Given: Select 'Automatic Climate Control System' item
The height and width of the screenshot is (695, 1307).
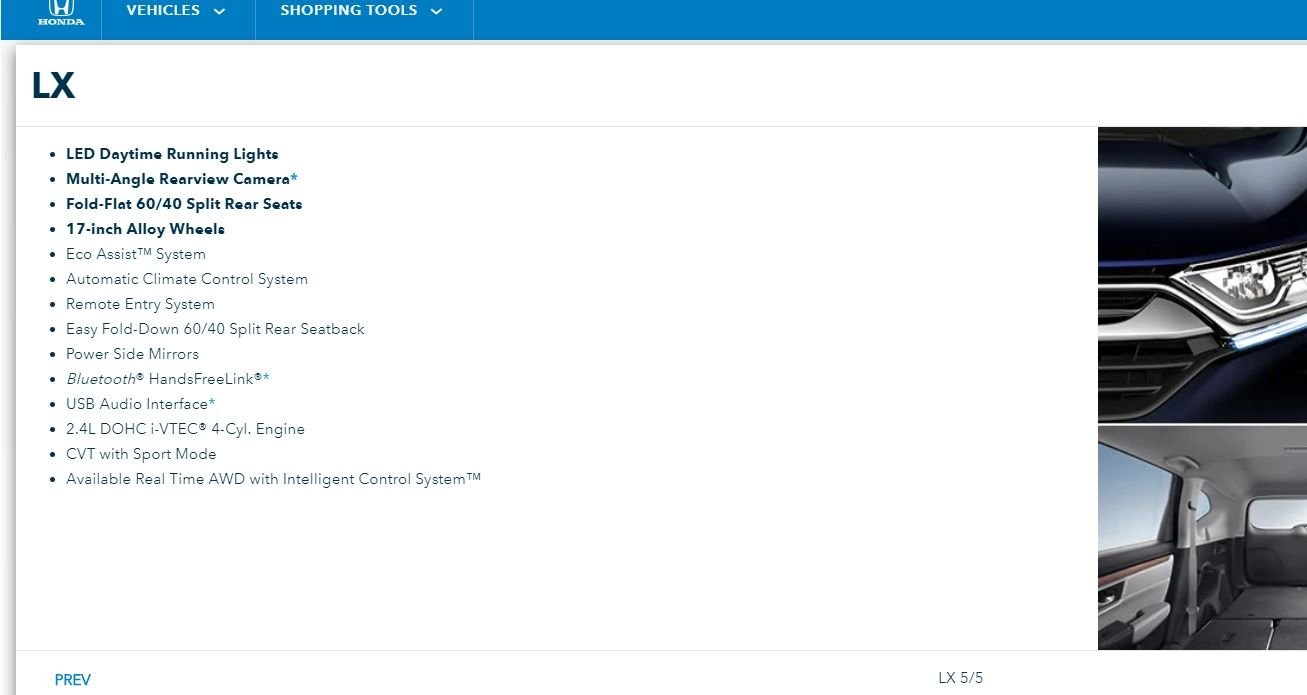Looking at the screenshot, I should [187, 279].
